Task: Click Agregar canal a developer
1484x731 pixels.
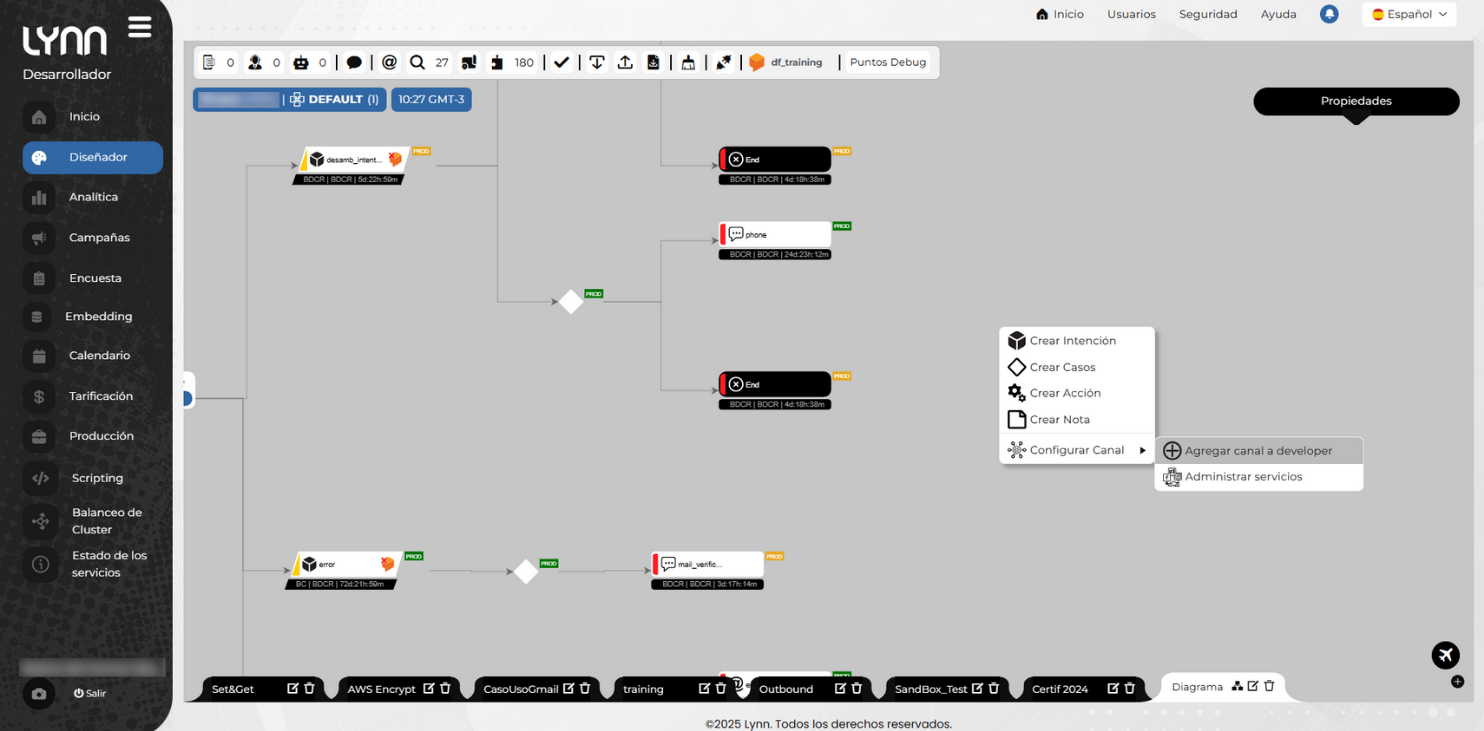Action: tap(1259, 451)
